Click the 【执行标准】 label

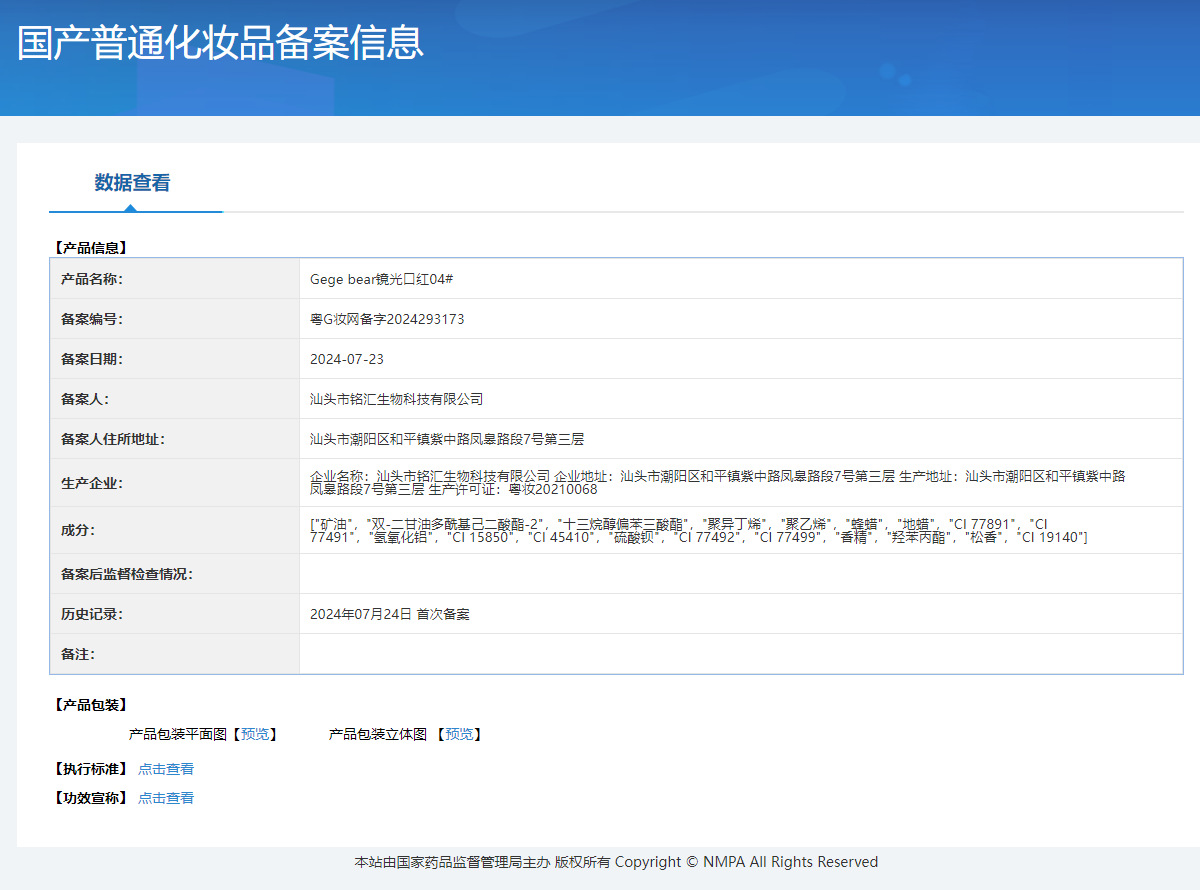(89, 769)
